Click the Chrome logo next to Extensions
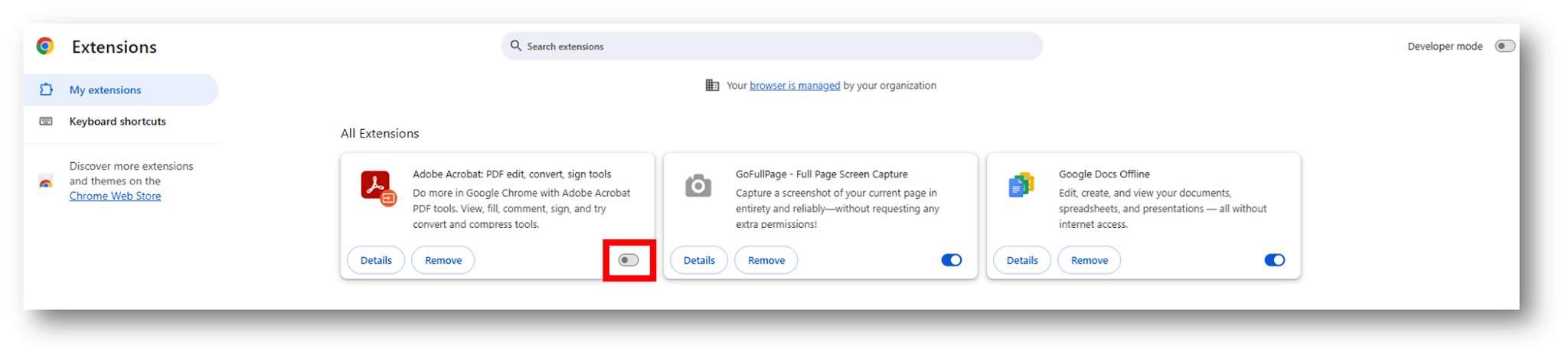Viewport: 1568px width, 358px height. click(45, 47)
